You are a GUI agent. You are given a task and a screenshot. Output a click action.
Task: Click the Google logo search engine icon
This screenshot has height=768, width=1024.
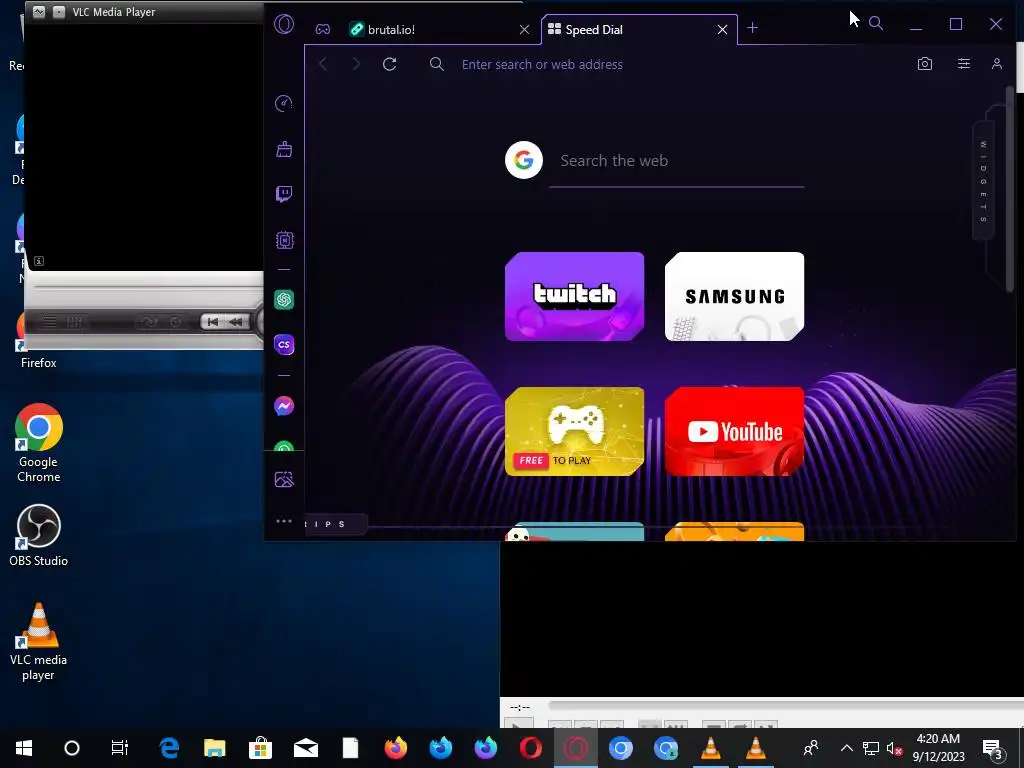[x=524, y=160]
